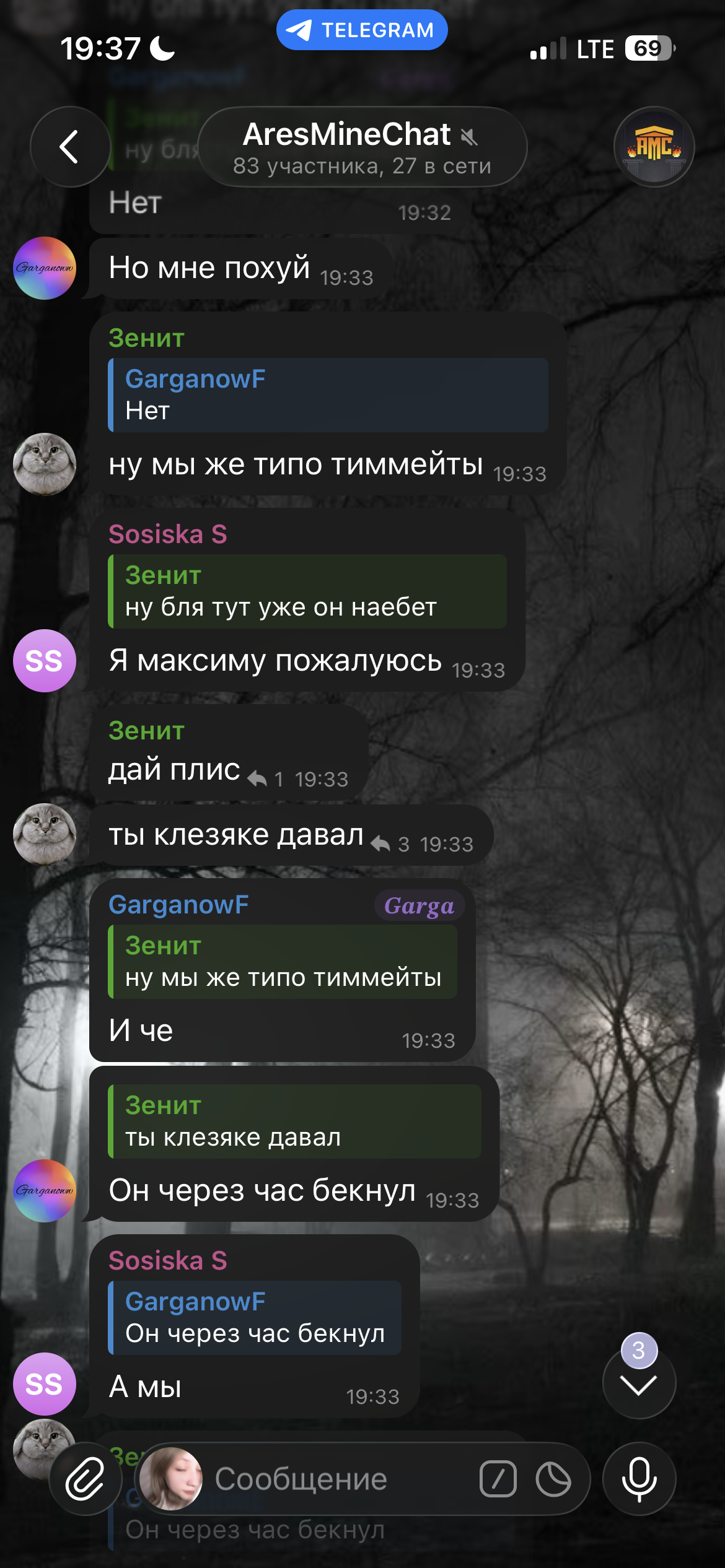This screenshot has width=725, height=1568.
Task: Open the AresMineChat title header
Action: click(362, 147)
